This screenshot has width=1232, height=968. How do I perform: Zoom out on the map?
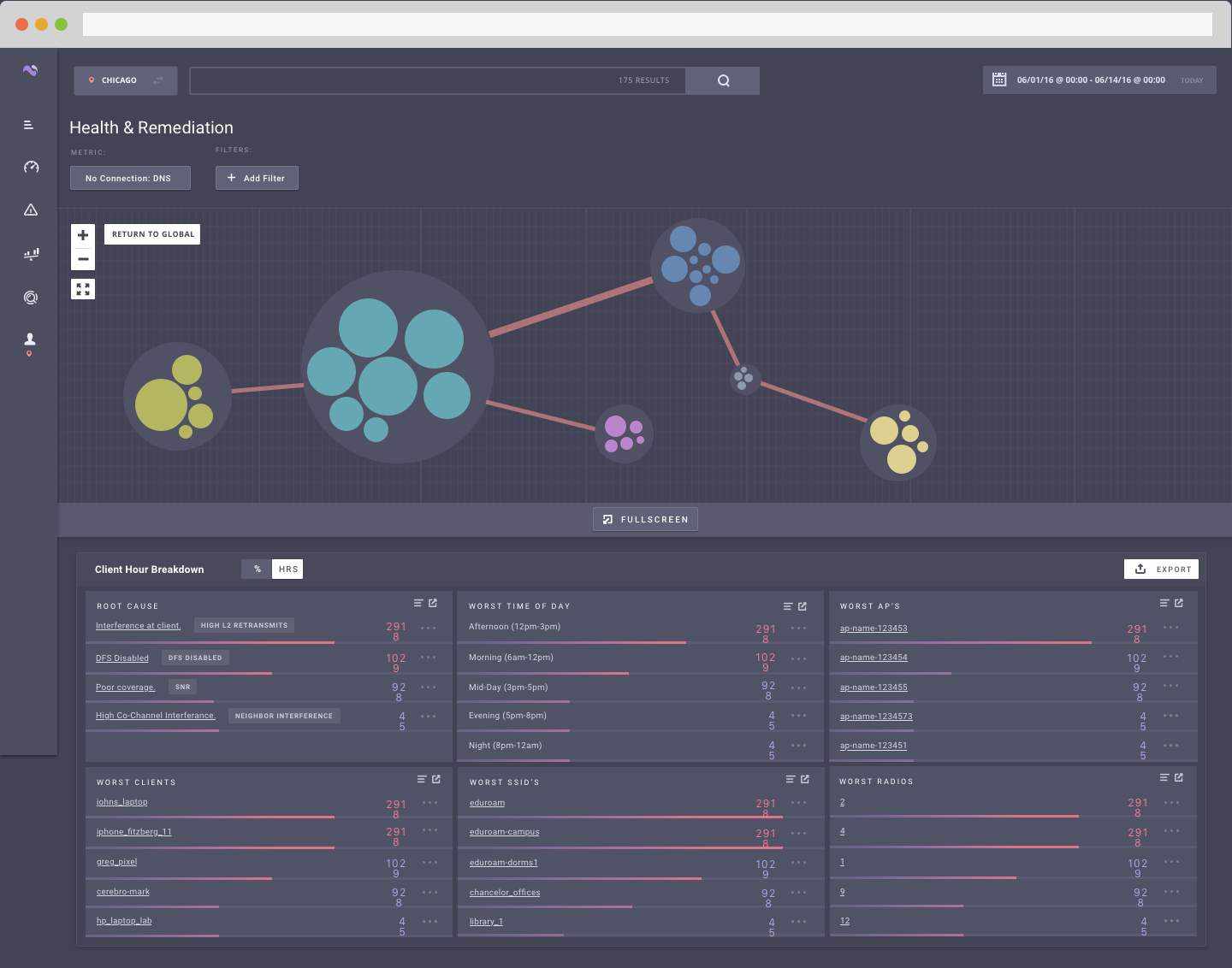pos(83,259)
